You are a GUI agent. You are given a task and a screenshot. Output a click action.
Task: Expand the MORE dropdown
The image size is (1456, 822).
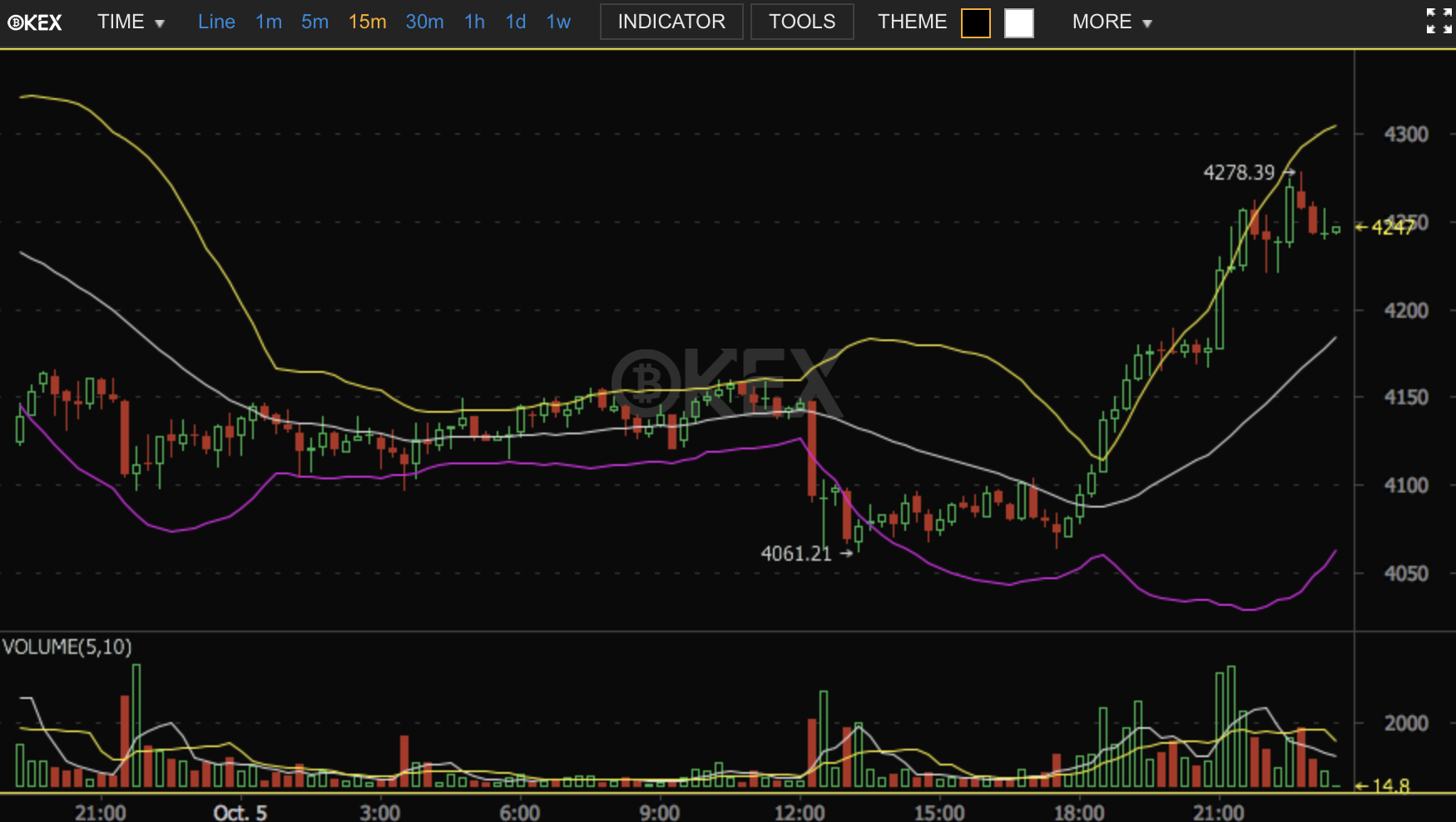tap(1112, 22)
